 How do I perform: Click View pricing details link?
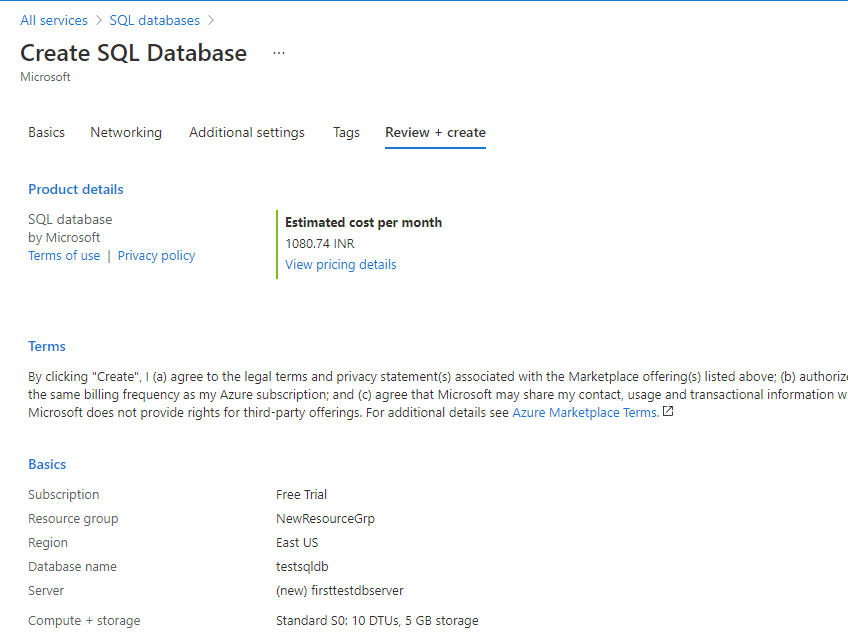click(341, 265)
